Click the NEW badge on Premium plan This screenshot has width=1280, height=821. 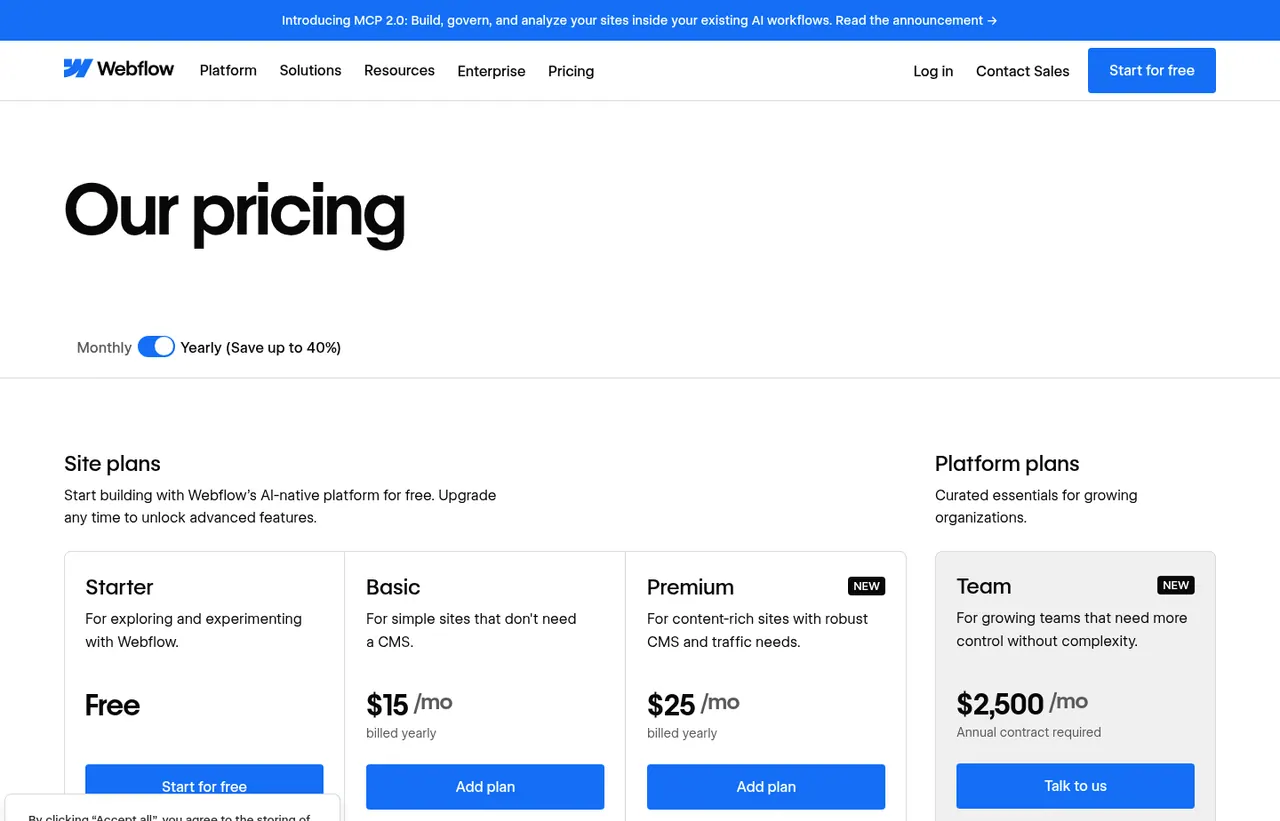(x=867, y=586)
